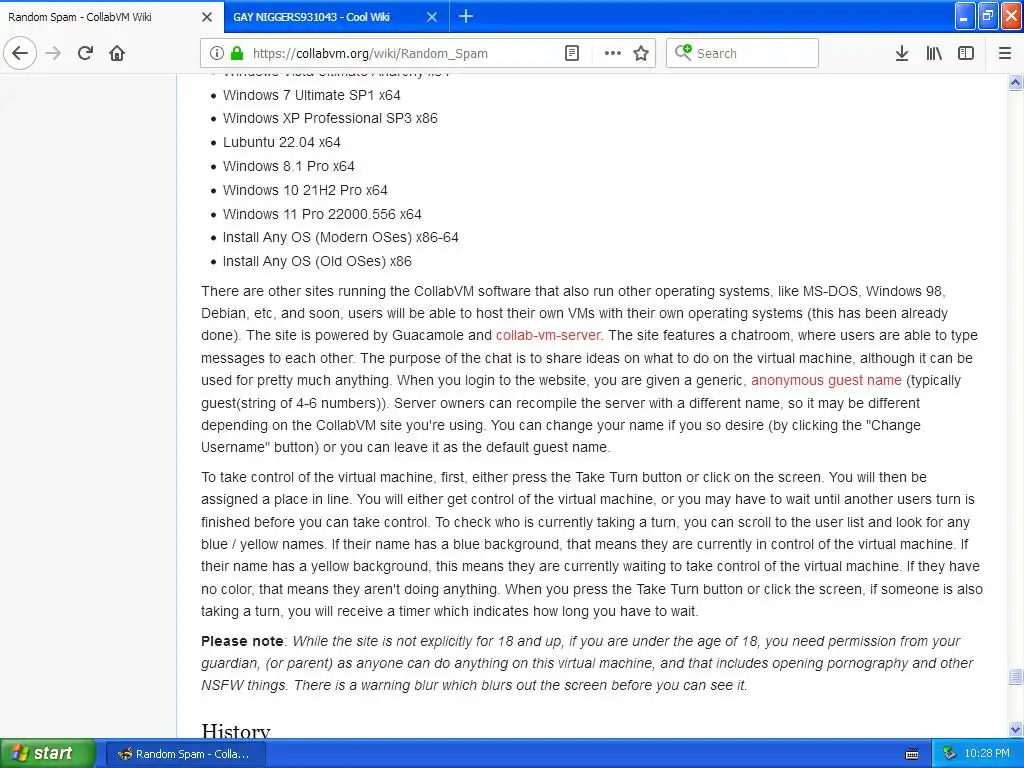Viewport: 1024px width, 768px height.
Task: Go back to the previous page
Action: (x=20, y=53)
